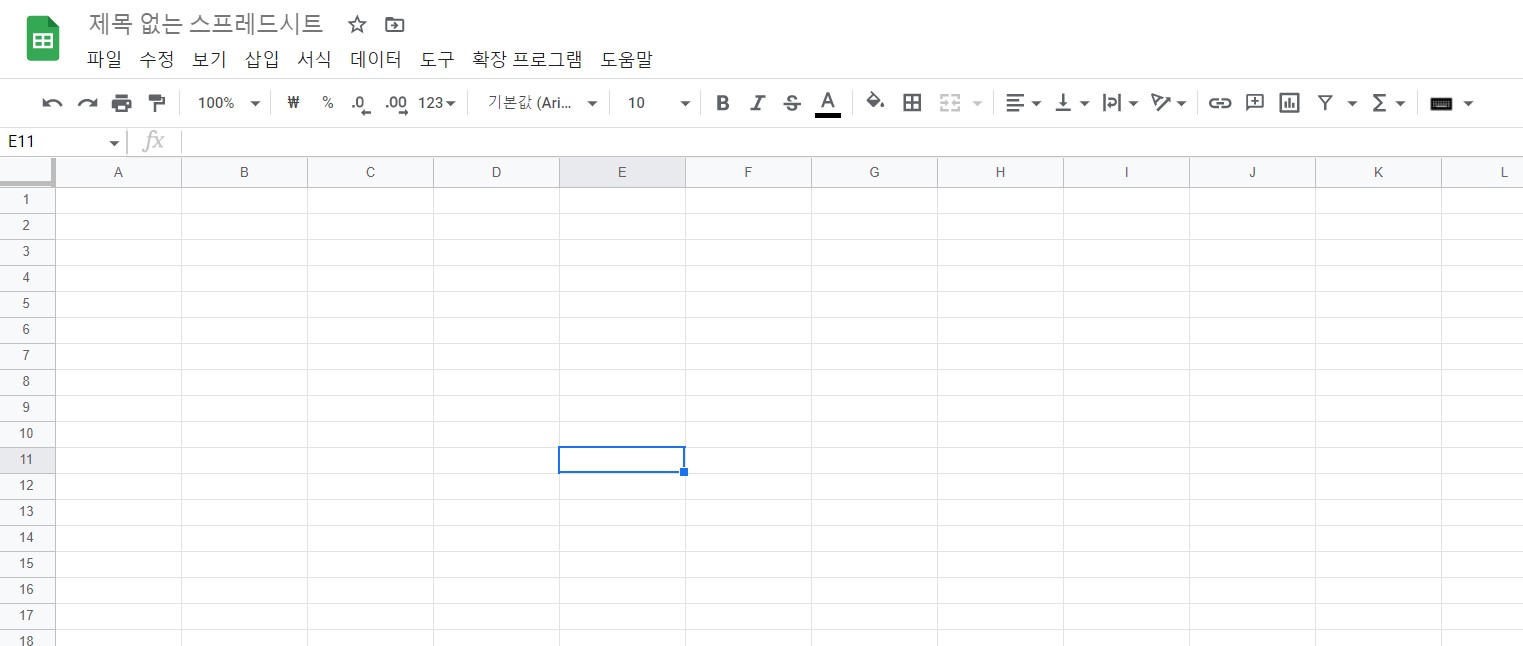
Task: Toggle strikethrough formatting
Action: click(x=791, y=103)
